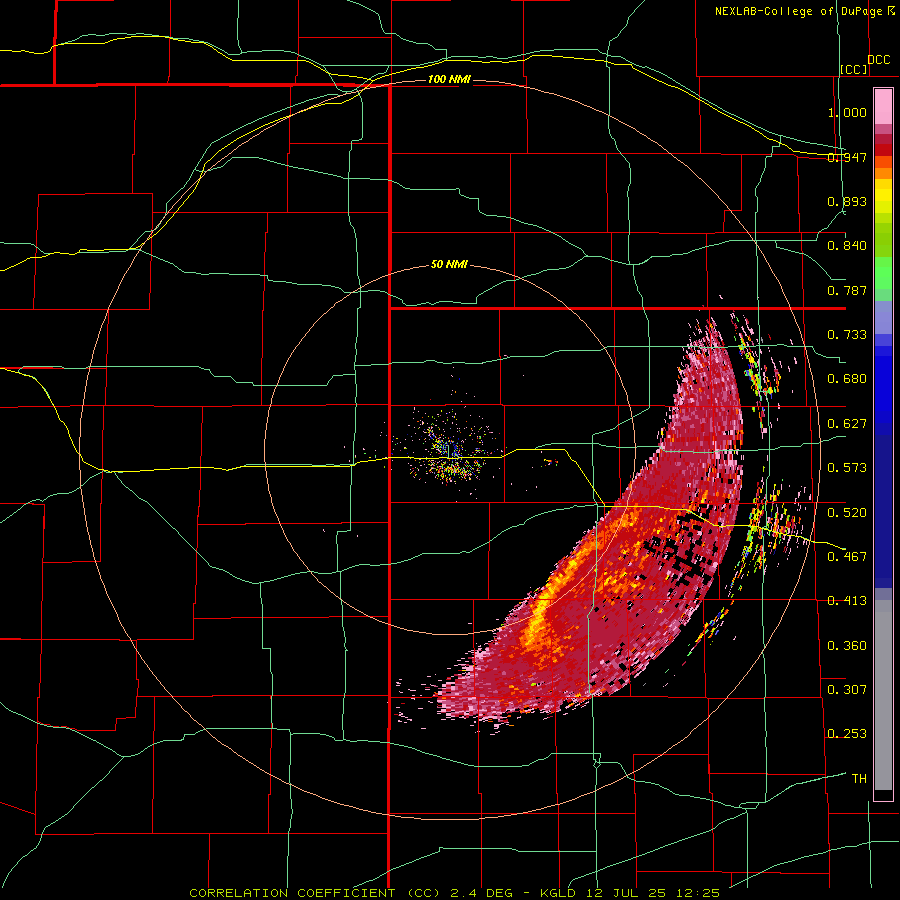Click the gray lower segment of color bar
The image size is (900, 900).
tap(883, 695)
